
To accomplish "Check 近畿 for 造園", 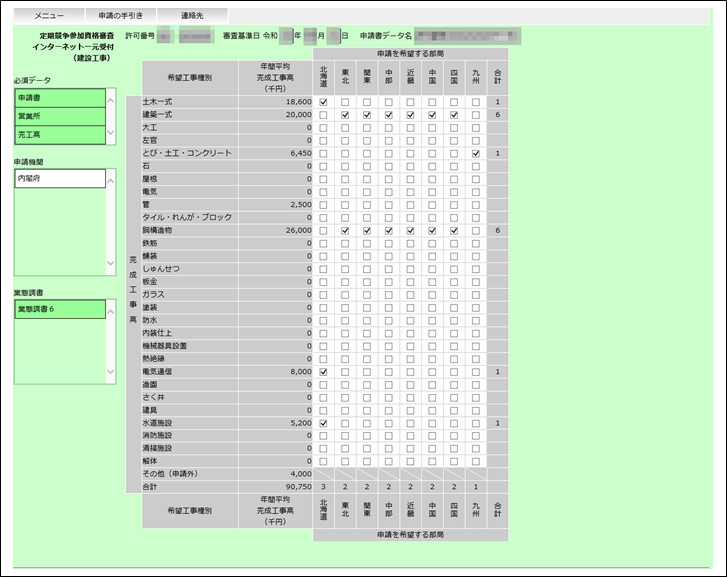I will 410,385.
